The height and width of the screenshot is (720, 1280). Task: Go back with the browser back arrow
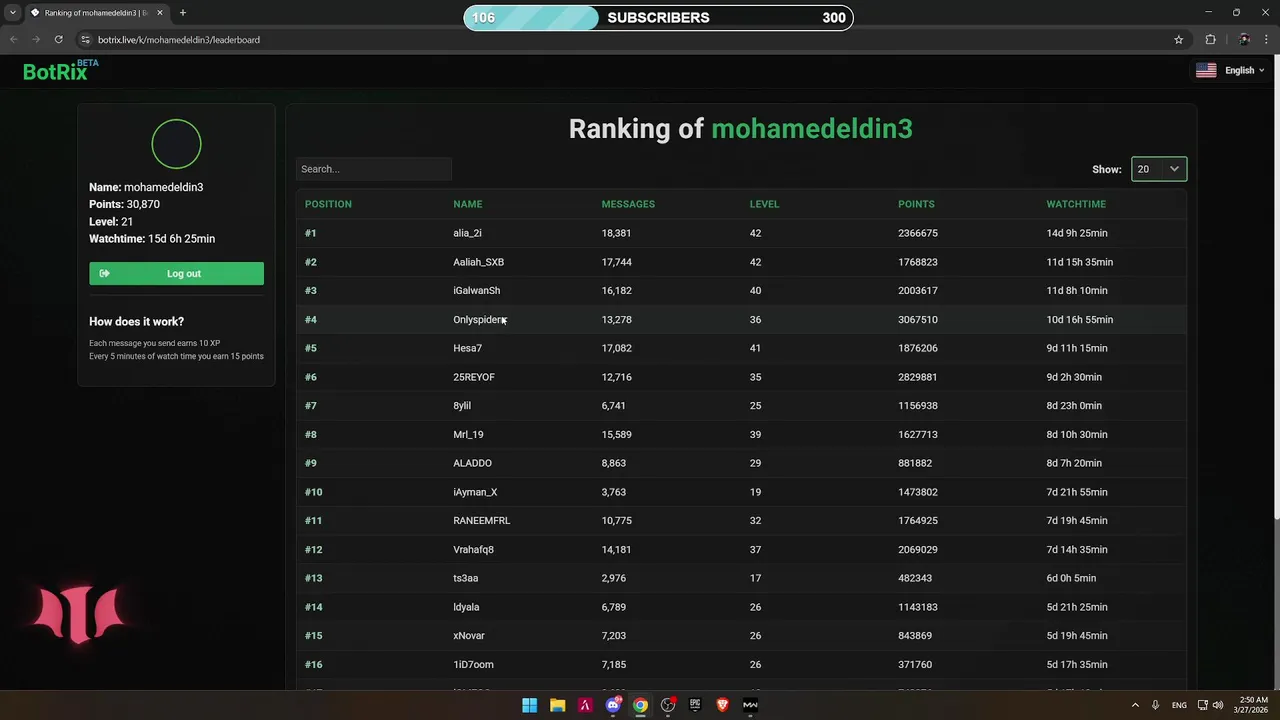pos(14,40)
